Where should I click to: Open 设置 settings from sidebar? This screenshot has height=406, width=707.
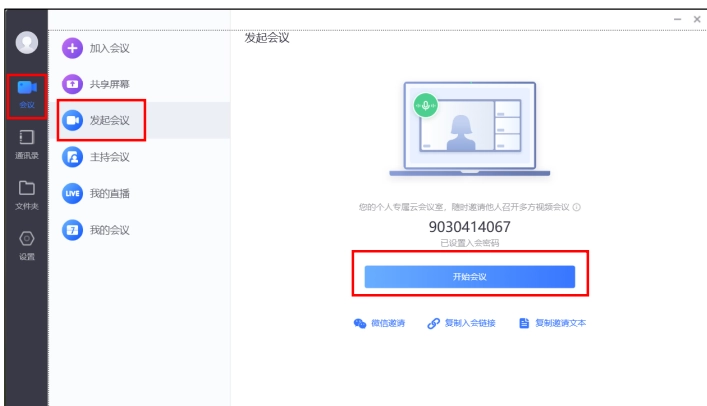[x=25, y=244]
